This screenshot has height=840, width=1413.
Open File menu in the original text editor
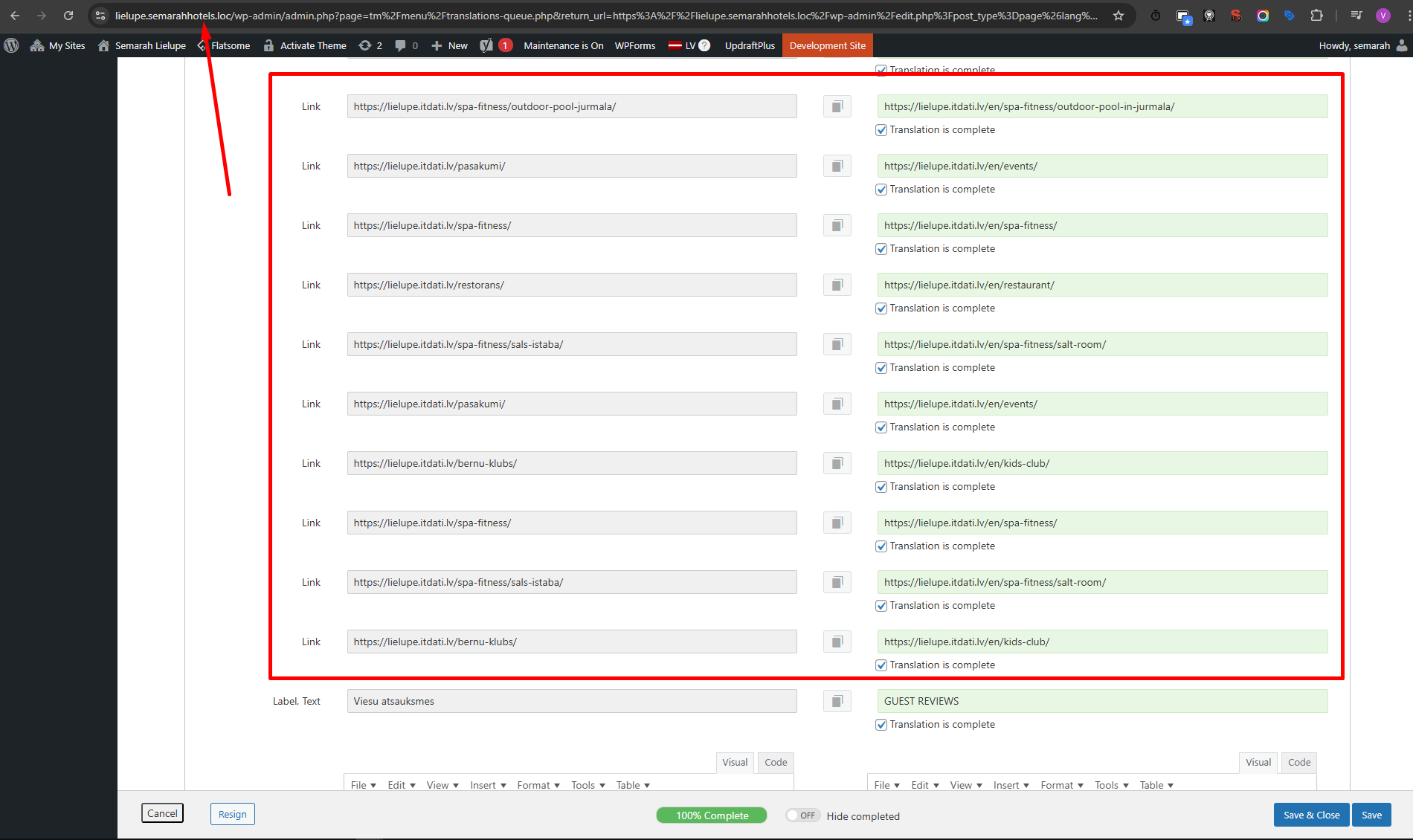coord(364,785)
